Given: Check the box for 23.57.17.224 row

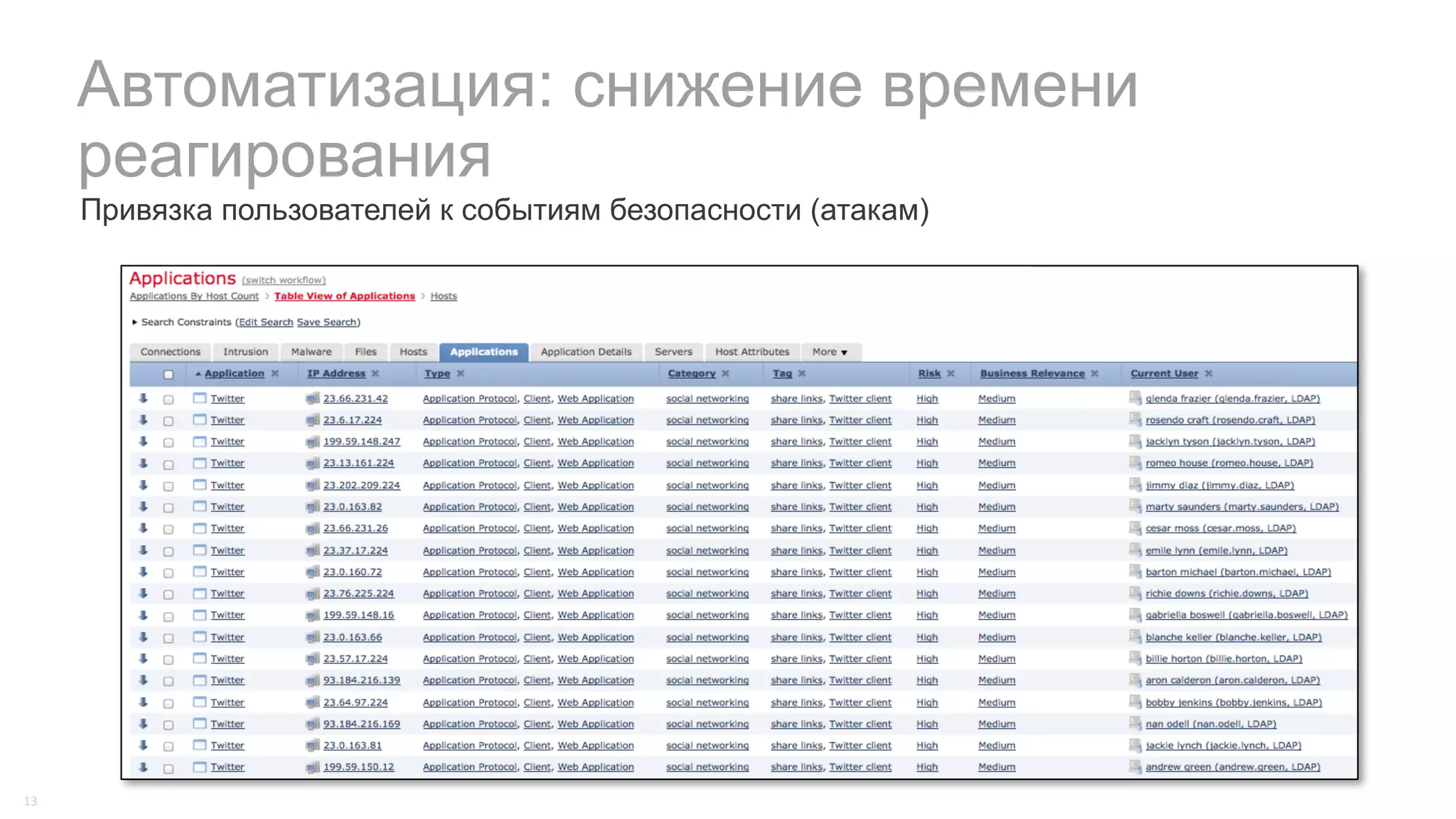Looking at the screenshot, I should click(x=168, y=660).
